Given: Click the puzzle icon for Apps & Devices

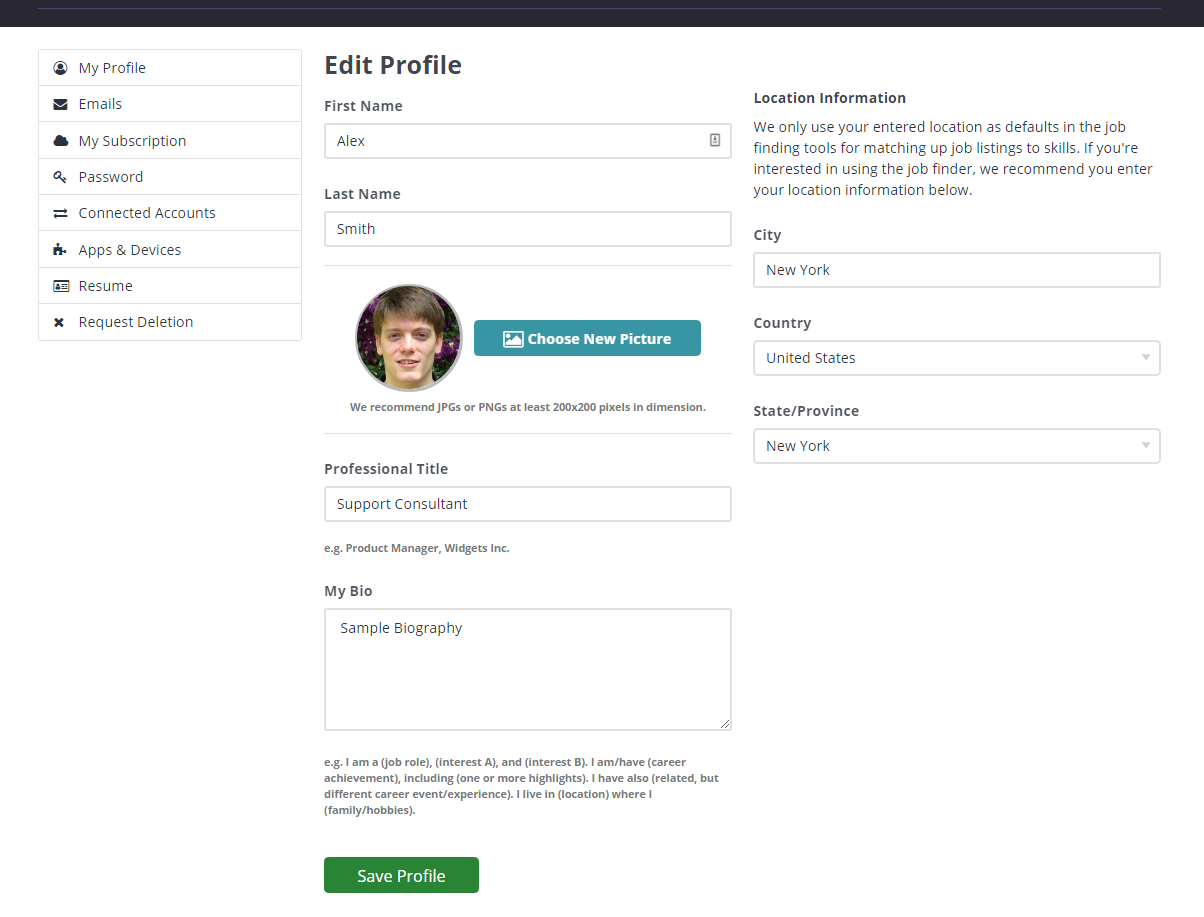Looking at the screenshot, I should (60, 250).
